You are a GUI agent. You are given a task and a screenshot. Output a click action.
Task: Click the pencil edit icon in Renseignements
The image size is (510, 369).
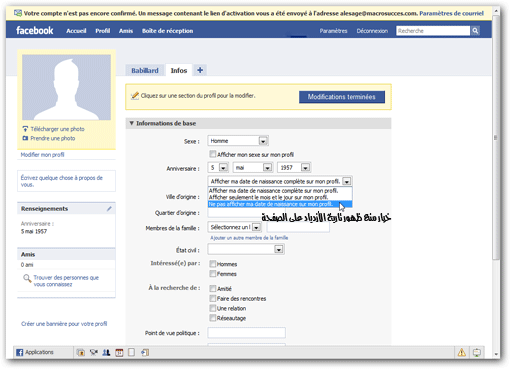109,209
